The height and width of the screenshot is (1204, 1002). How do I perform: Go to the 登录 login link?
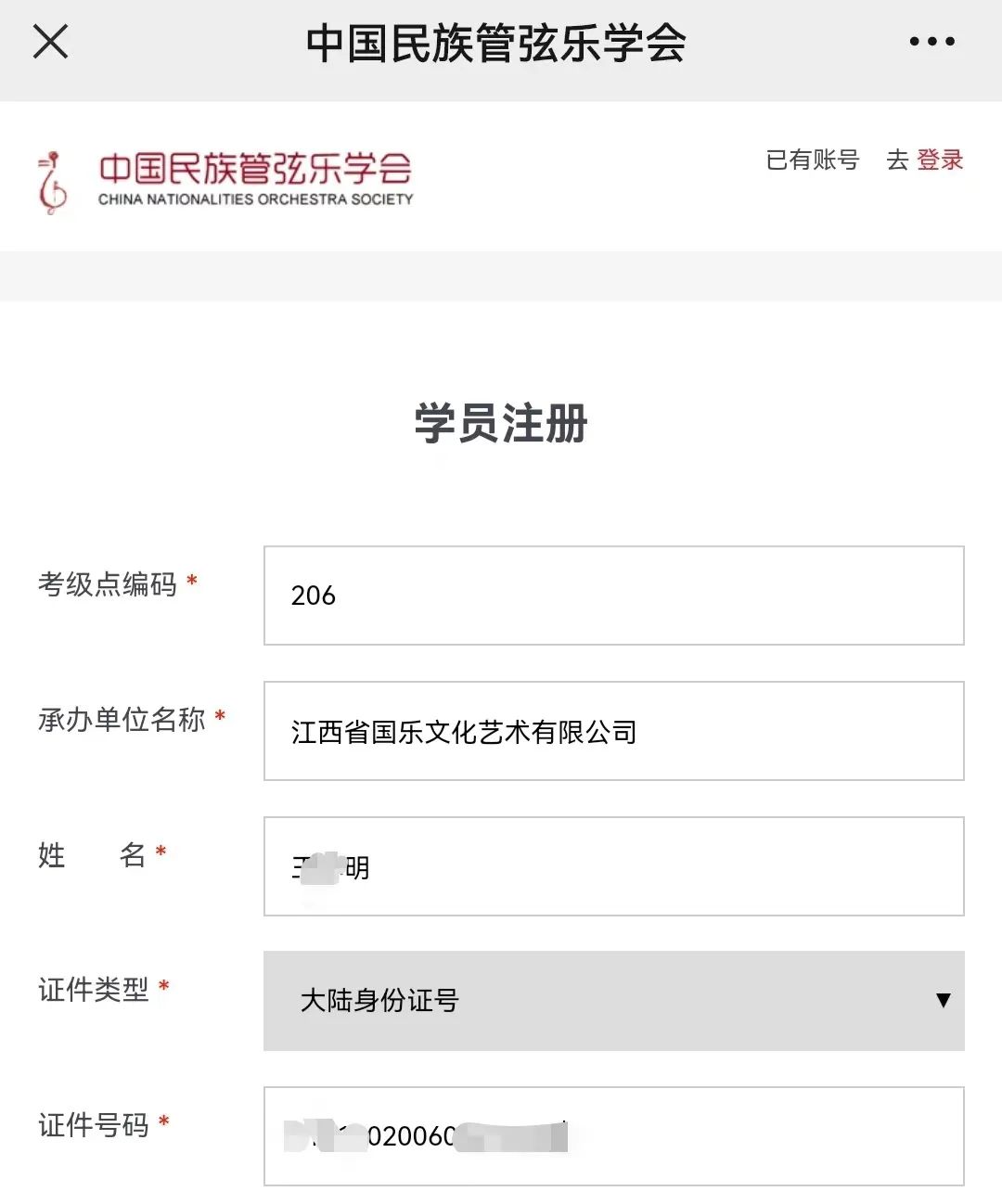[x=940, y=160]
